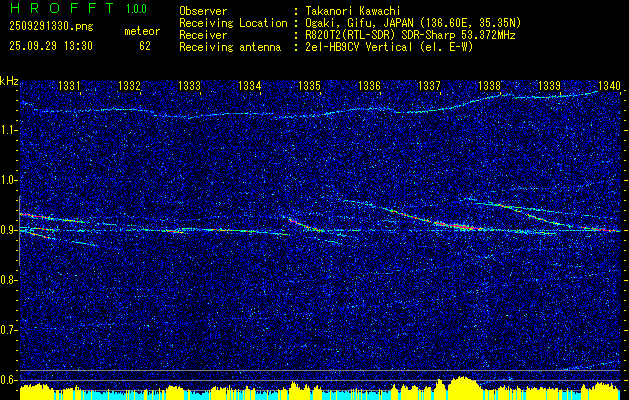Screen dimensions: 629x400
Task: Click the R820T2(RTL-SDR) receiver text
Action: point(409,35)
